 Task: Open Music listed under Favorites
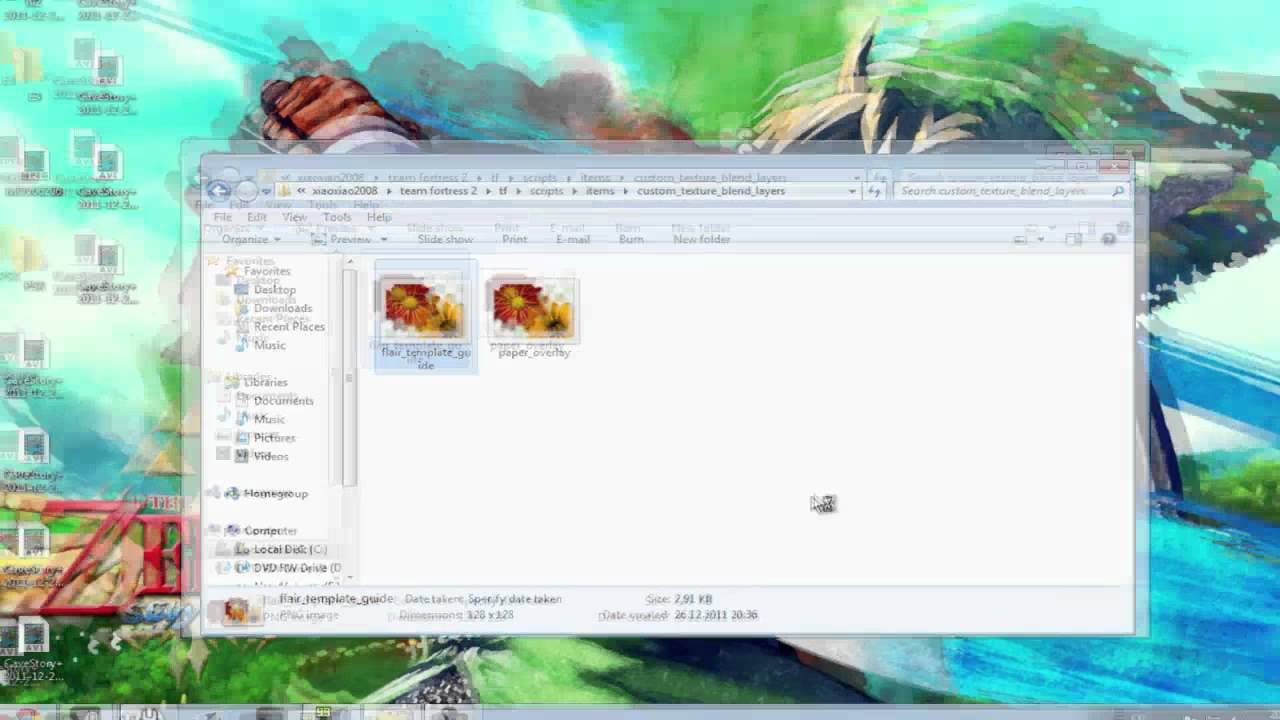click(x=261, y=345)
